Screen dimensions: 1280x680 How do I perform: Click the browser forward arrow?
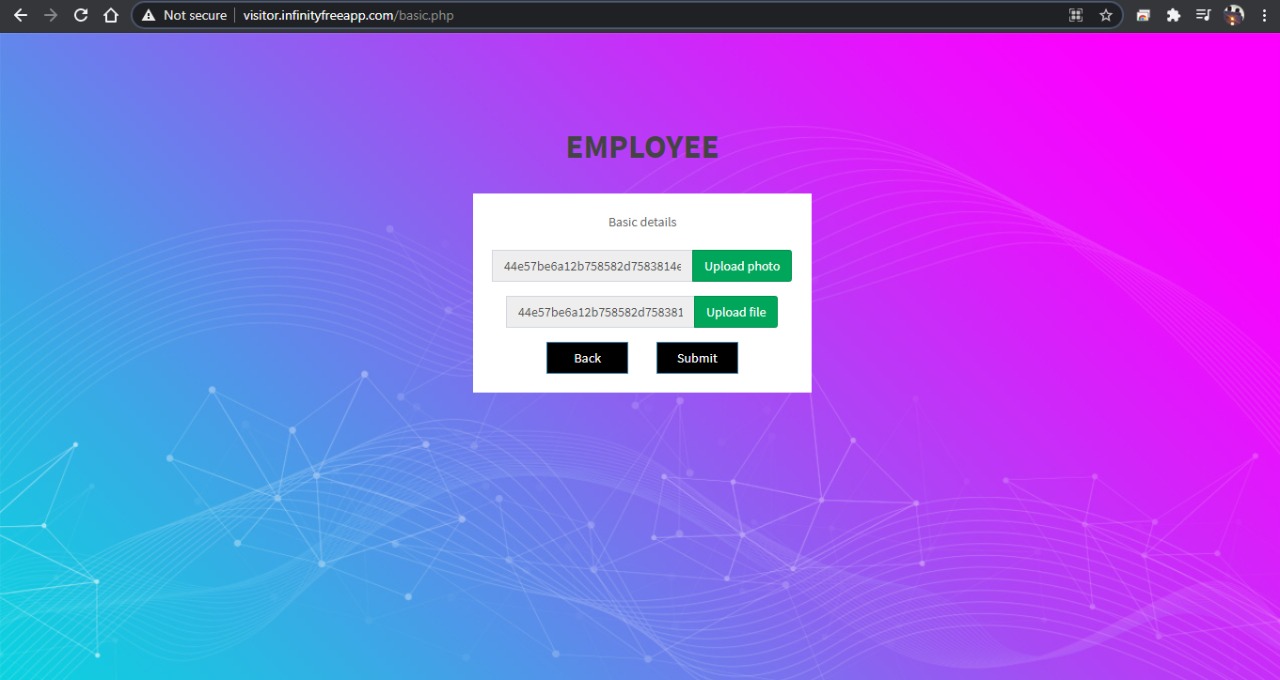[51, 15]
